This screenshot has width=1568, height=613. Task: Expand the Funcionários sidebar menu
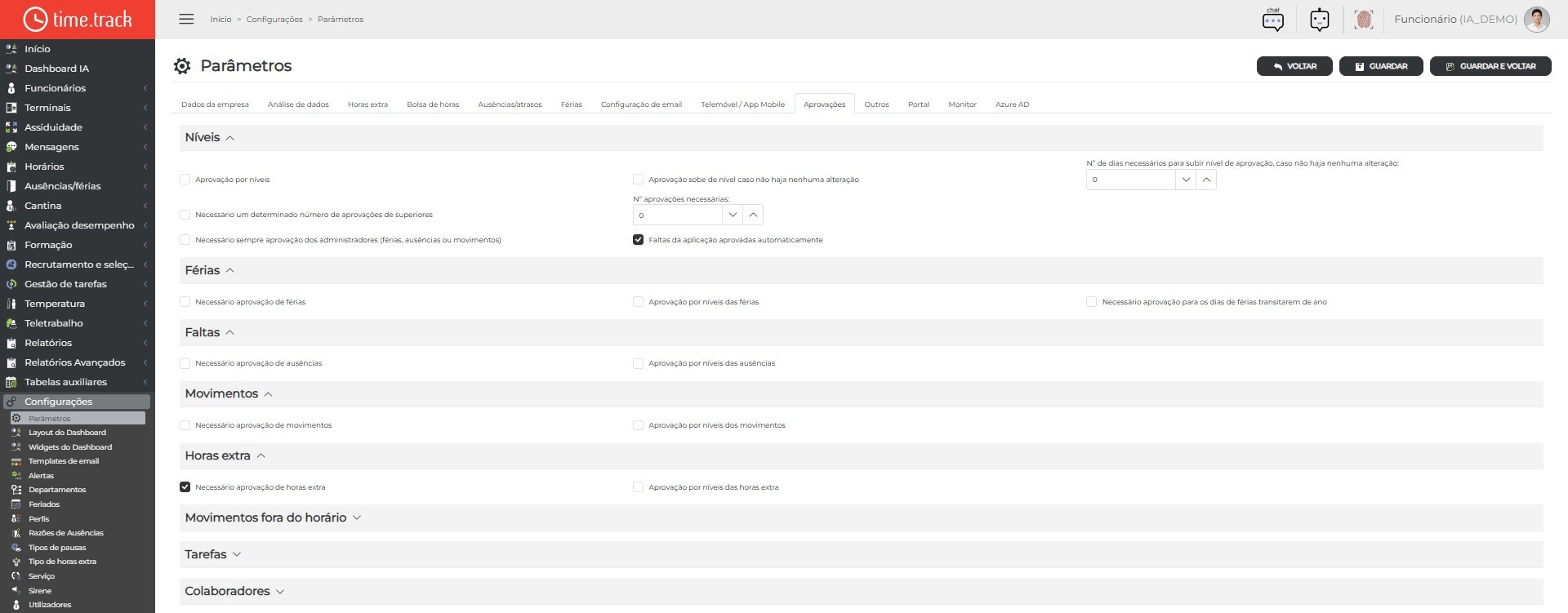point(78,88)
